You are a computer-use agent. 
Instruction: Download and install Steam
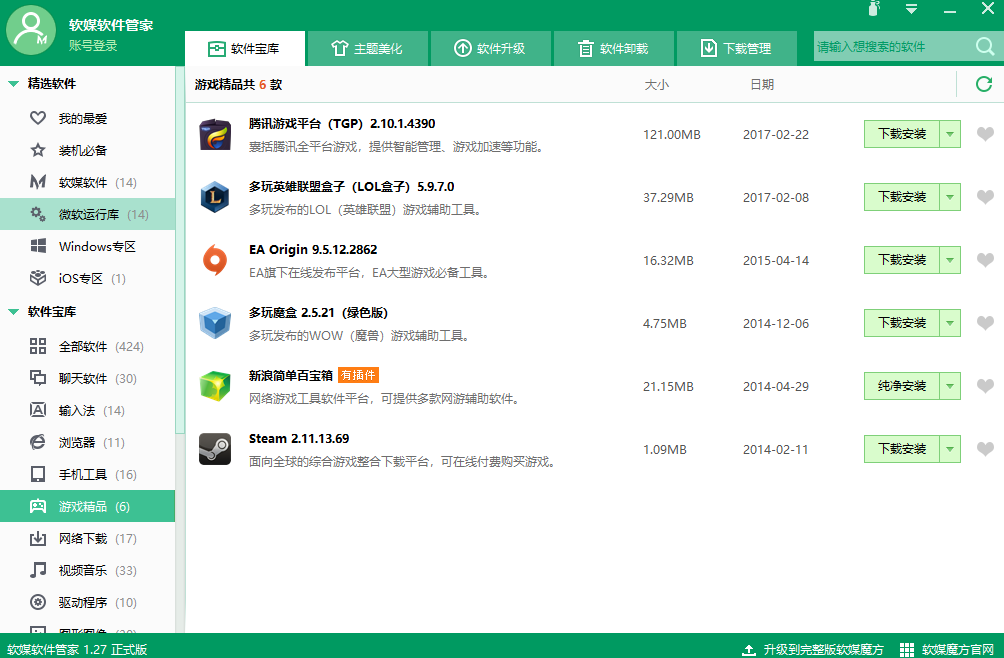(902, 449)
